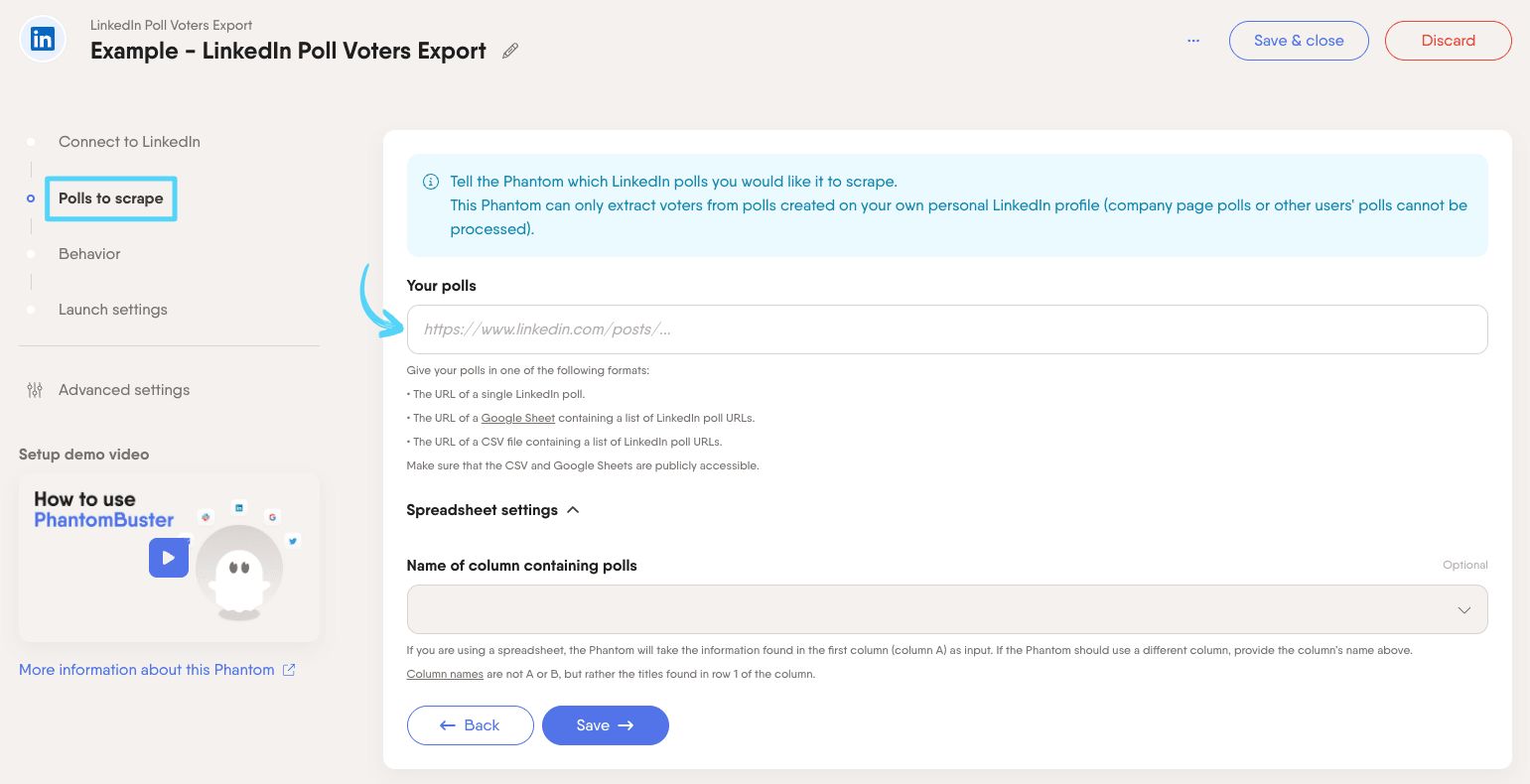Click the Optional label
Image resolution: width=1530 pixels, height=784 pixels.
[1465, 565]
